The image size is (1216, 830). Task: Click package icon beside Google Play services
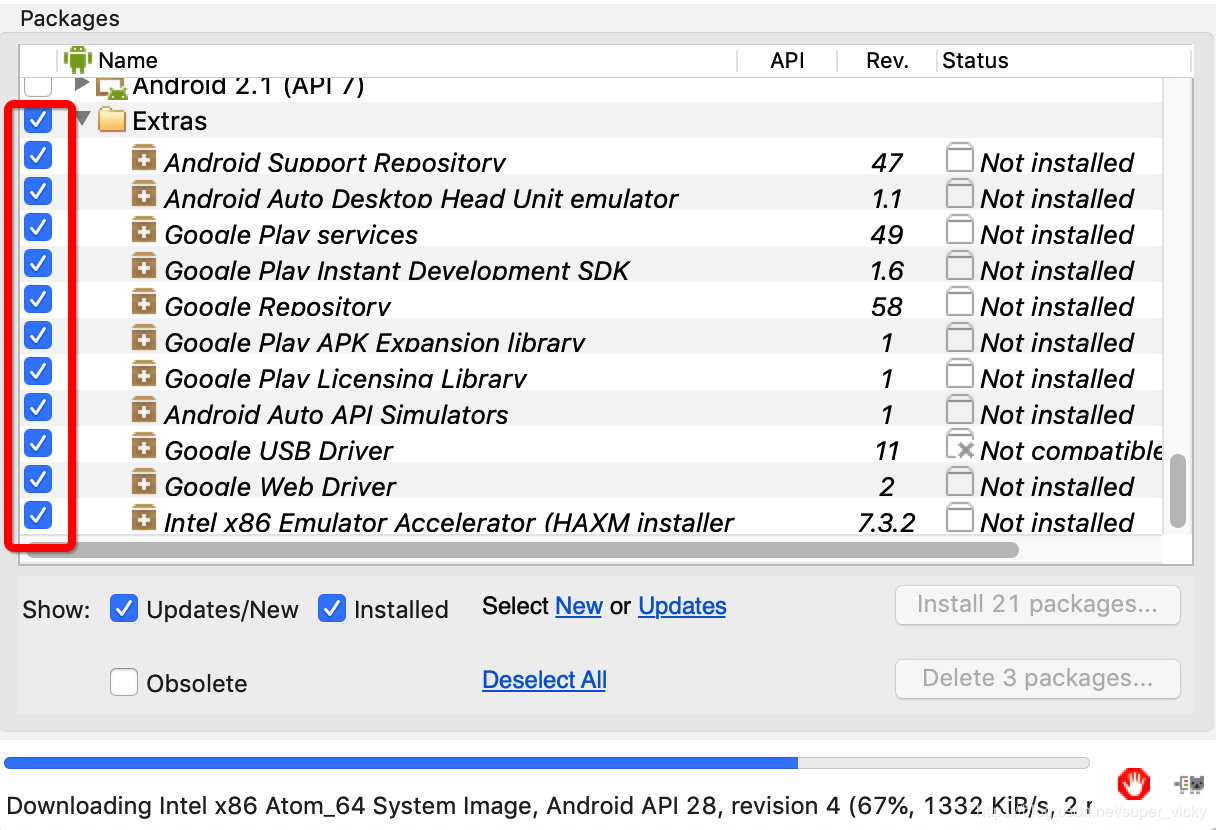(x=145, y=230)
